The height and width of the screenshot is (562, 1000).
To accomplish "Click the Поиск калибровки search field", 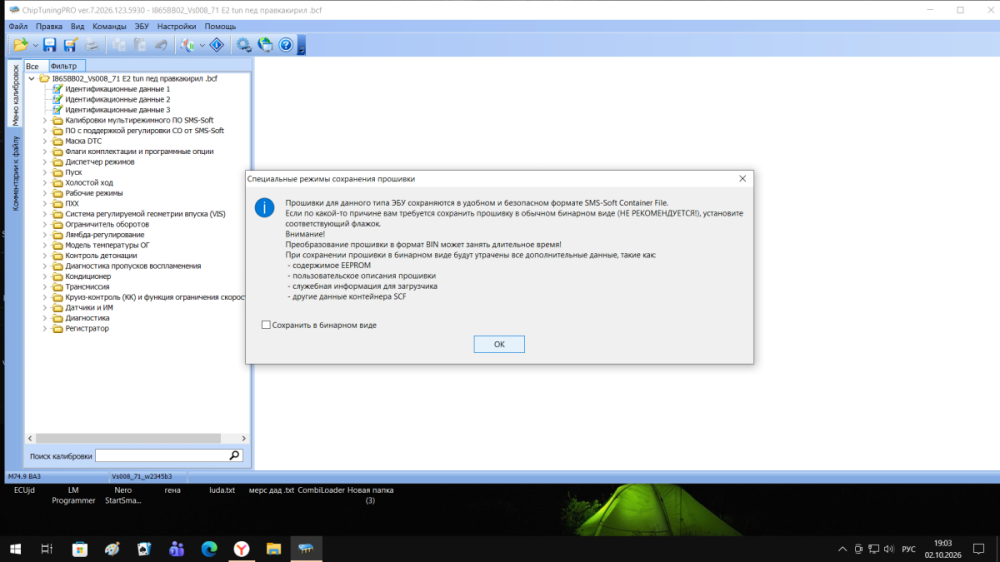I will [x=161, y=455].
